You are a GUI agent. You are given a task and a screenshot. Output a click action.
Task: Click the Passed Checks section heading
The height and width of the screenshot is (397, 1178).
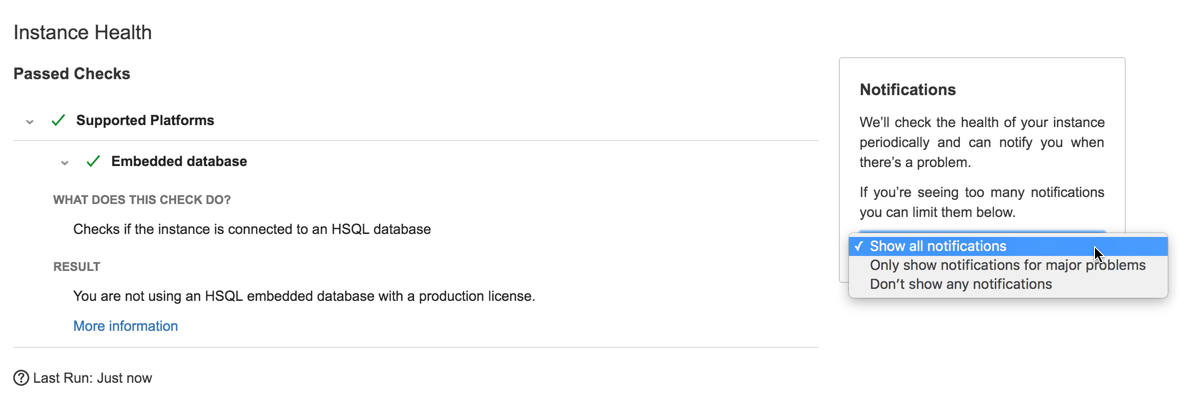pyautogui.click(x=72, y=74)
